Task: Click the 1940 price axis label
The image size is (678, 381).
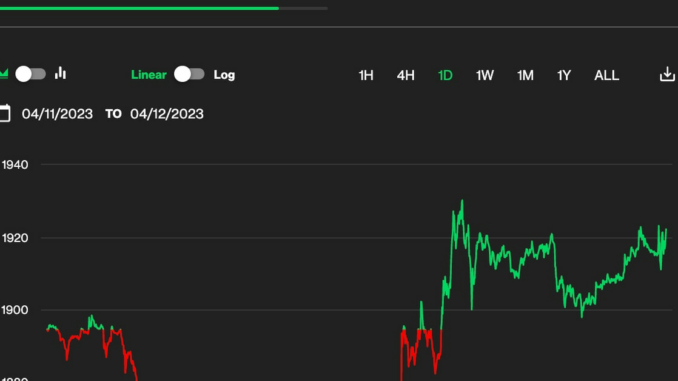Action: [15, 165]
